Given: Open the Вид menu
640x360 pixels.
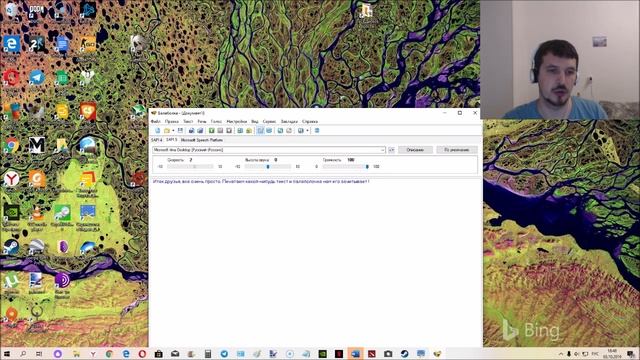Looking at the screenshot, I should (255, 122).
